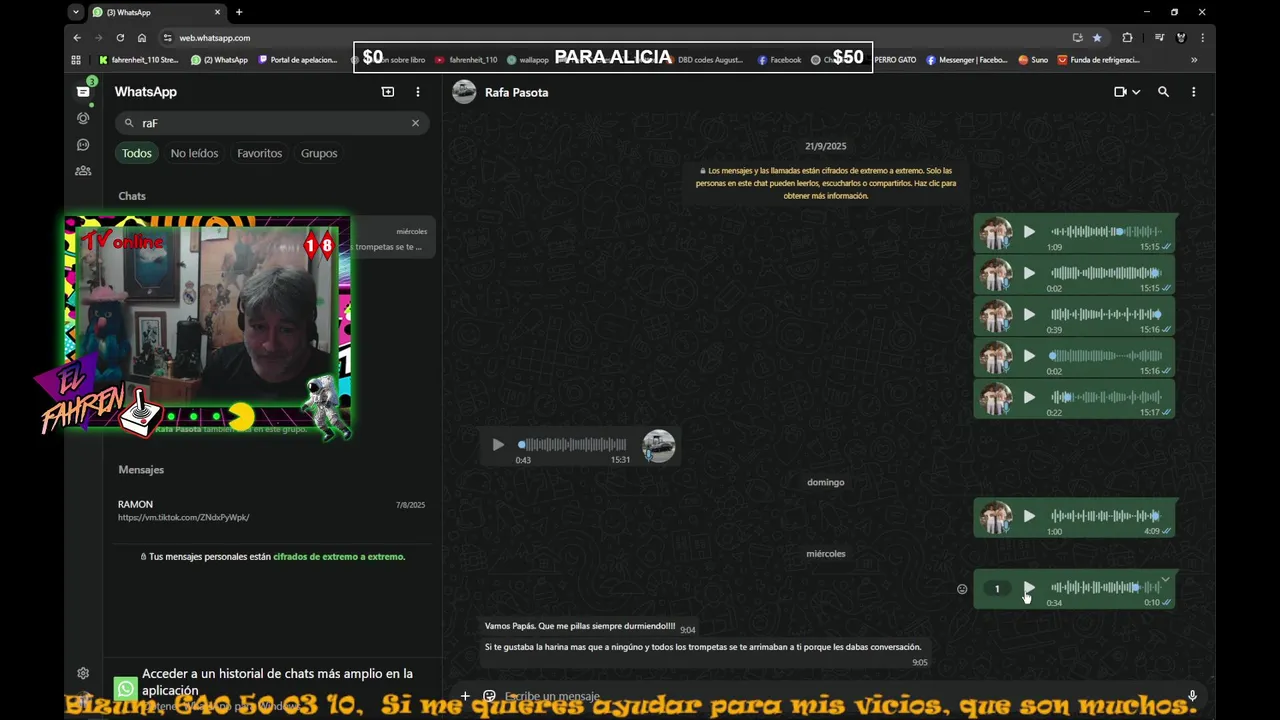
Task: Open the media control icon in browser toolbar
Action: coord(1159,38)
